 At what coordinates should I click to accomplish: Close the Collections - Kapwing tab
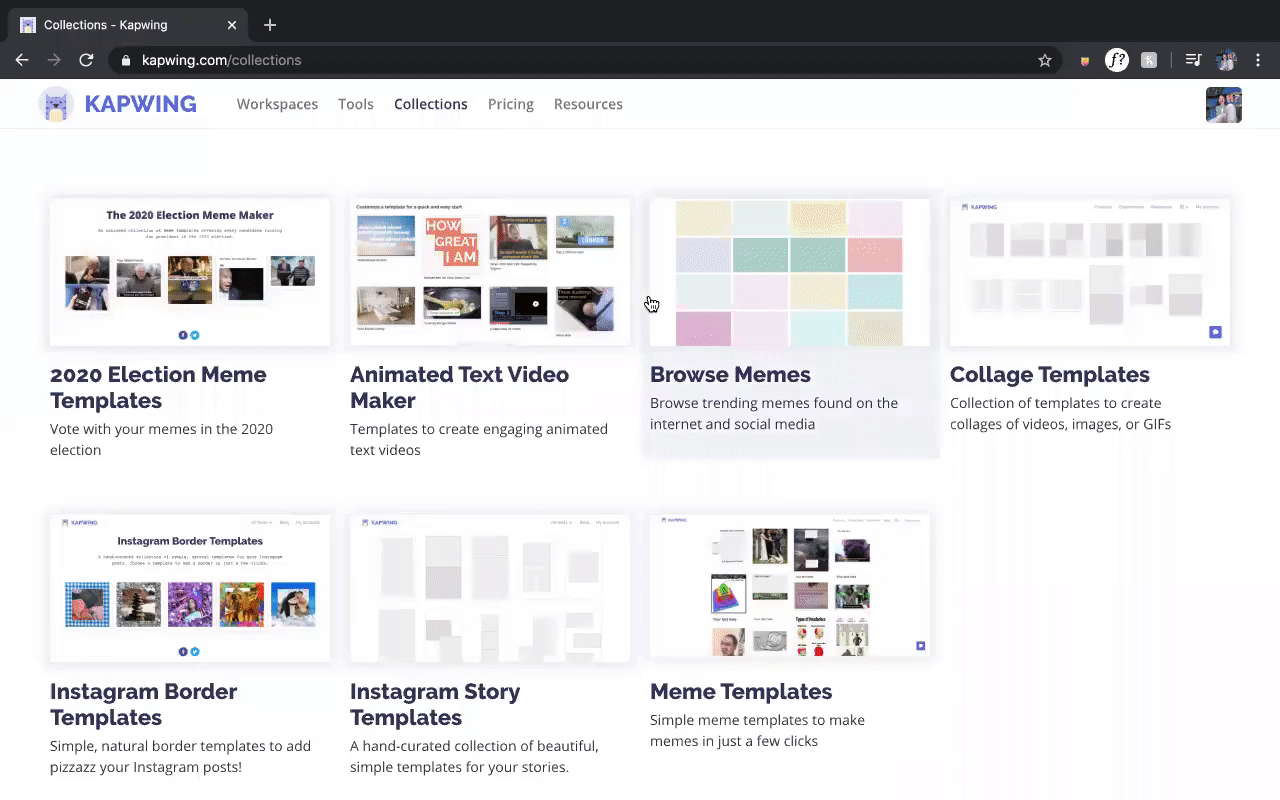click(x=232, y=25)
